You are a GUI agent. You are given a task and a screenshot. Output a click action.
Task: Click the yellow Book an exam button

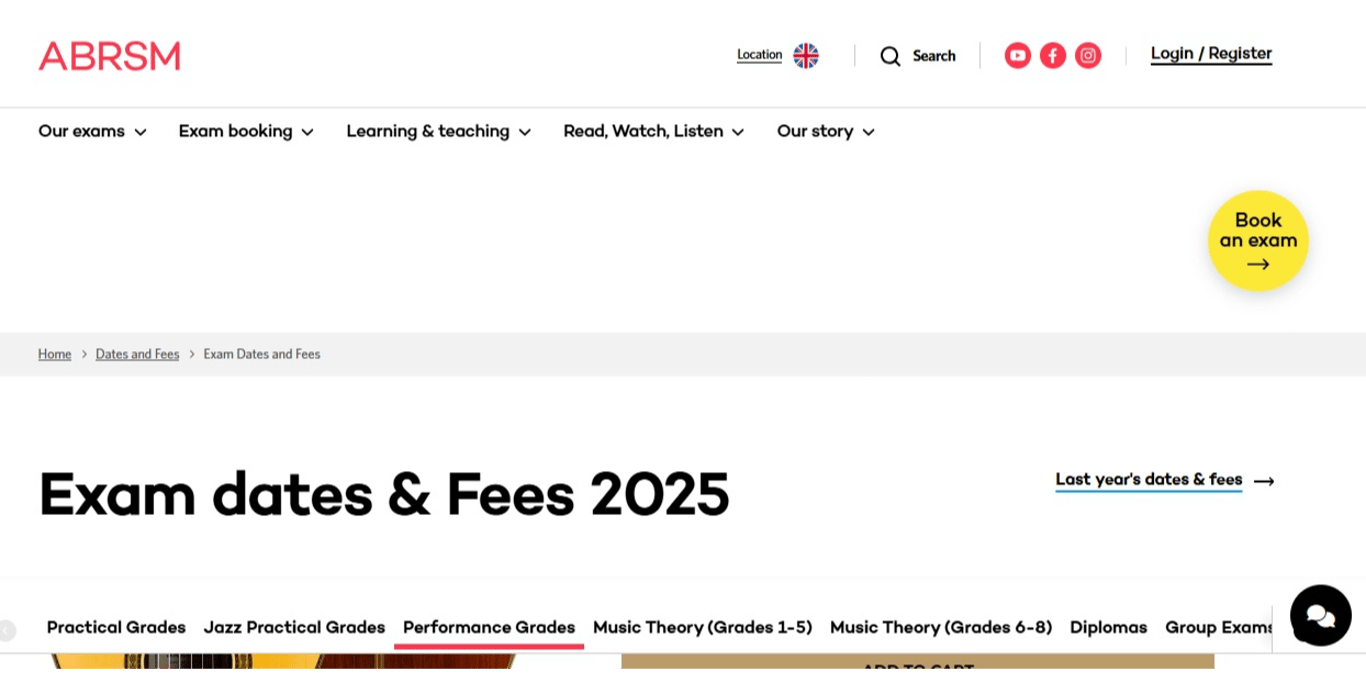point(1258,241)
